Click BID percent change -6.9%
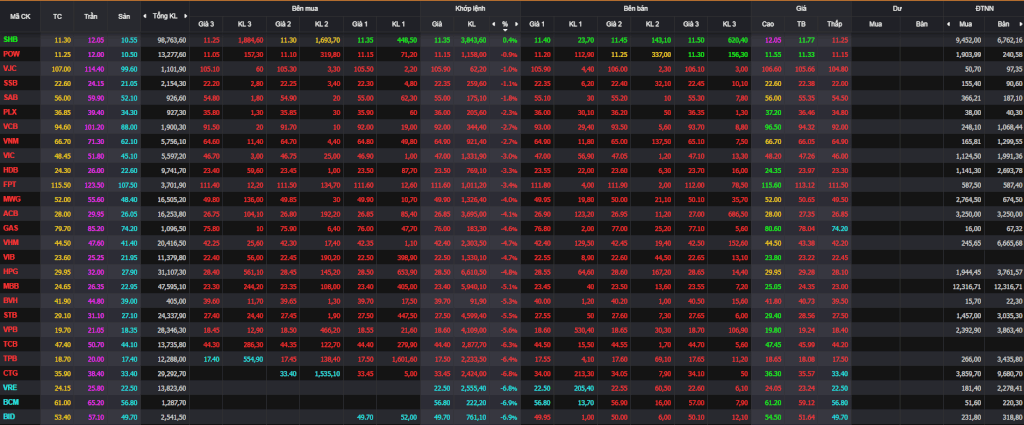This screenshot has width=1024, height=425. [x=509, y=416]
